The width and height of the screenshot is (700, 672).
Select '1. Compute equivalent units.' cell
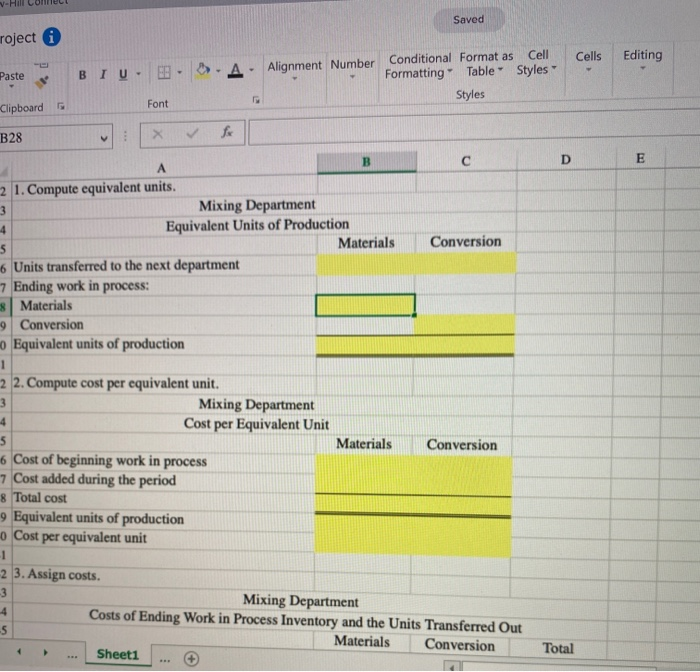164,188
